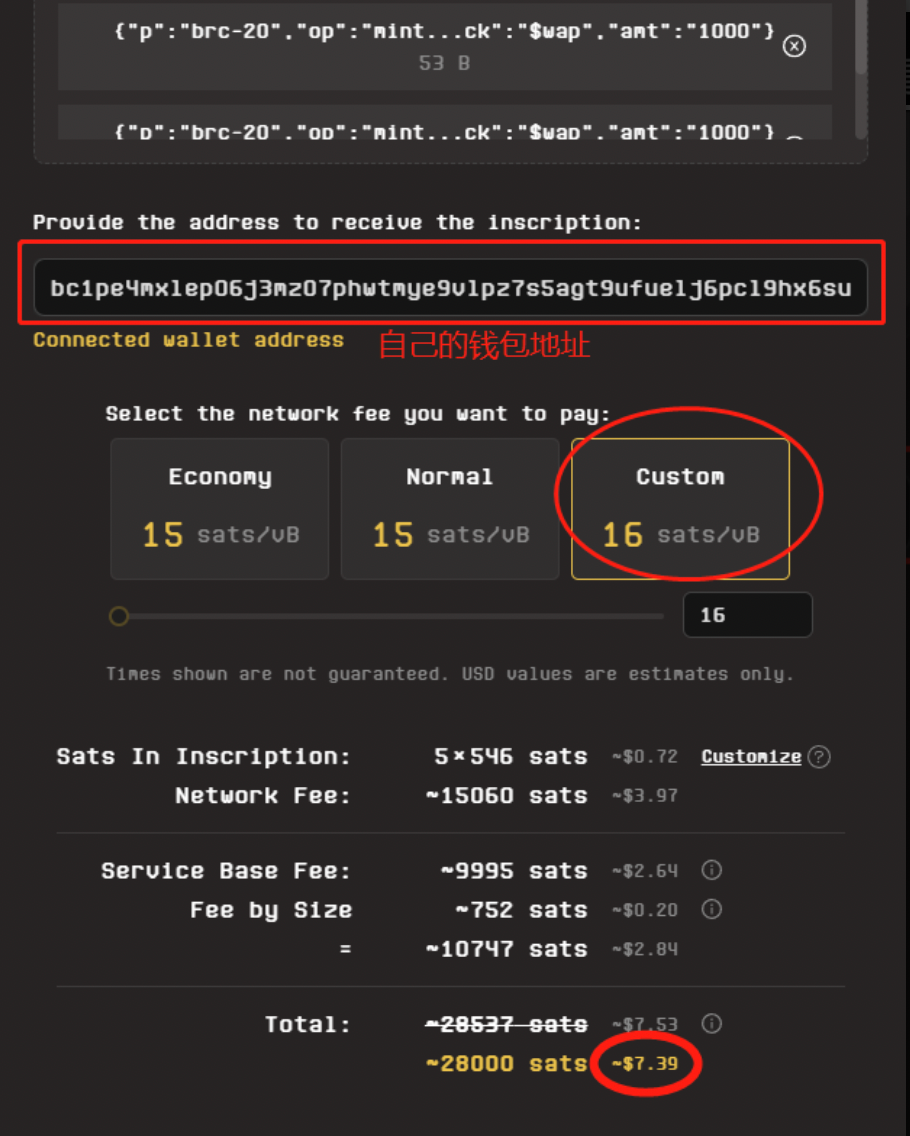Show info icon beside the Total amount

pos(711,1024)
